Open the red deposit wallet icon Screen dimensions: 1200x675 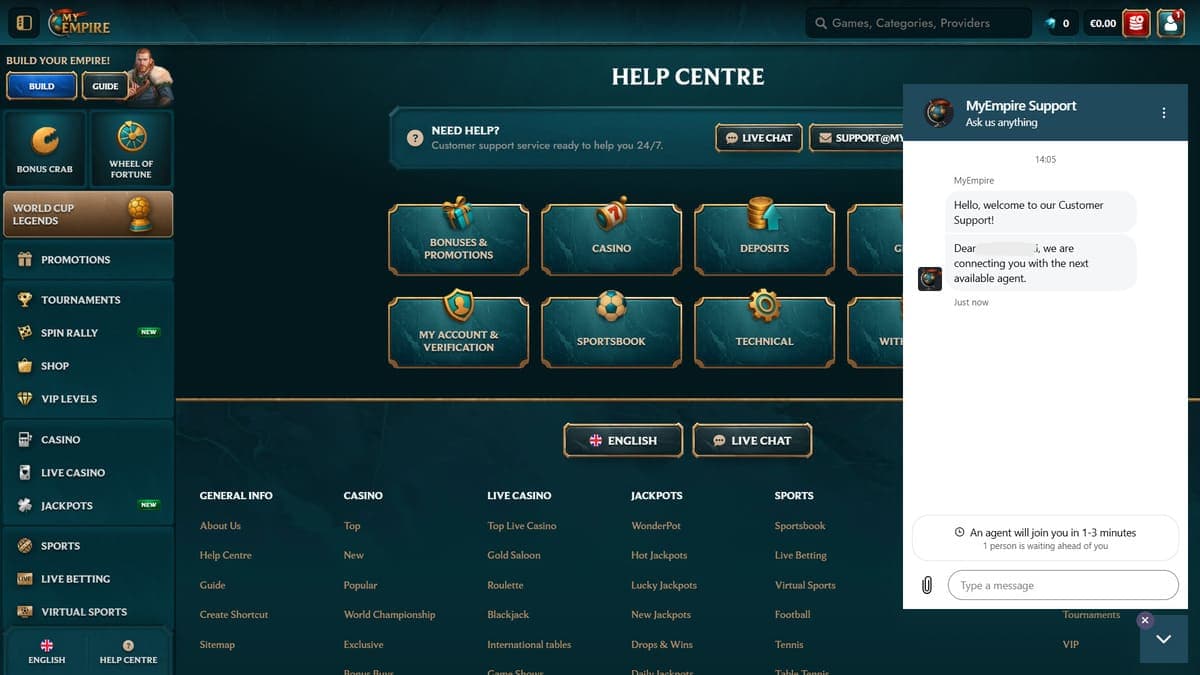1136,22
